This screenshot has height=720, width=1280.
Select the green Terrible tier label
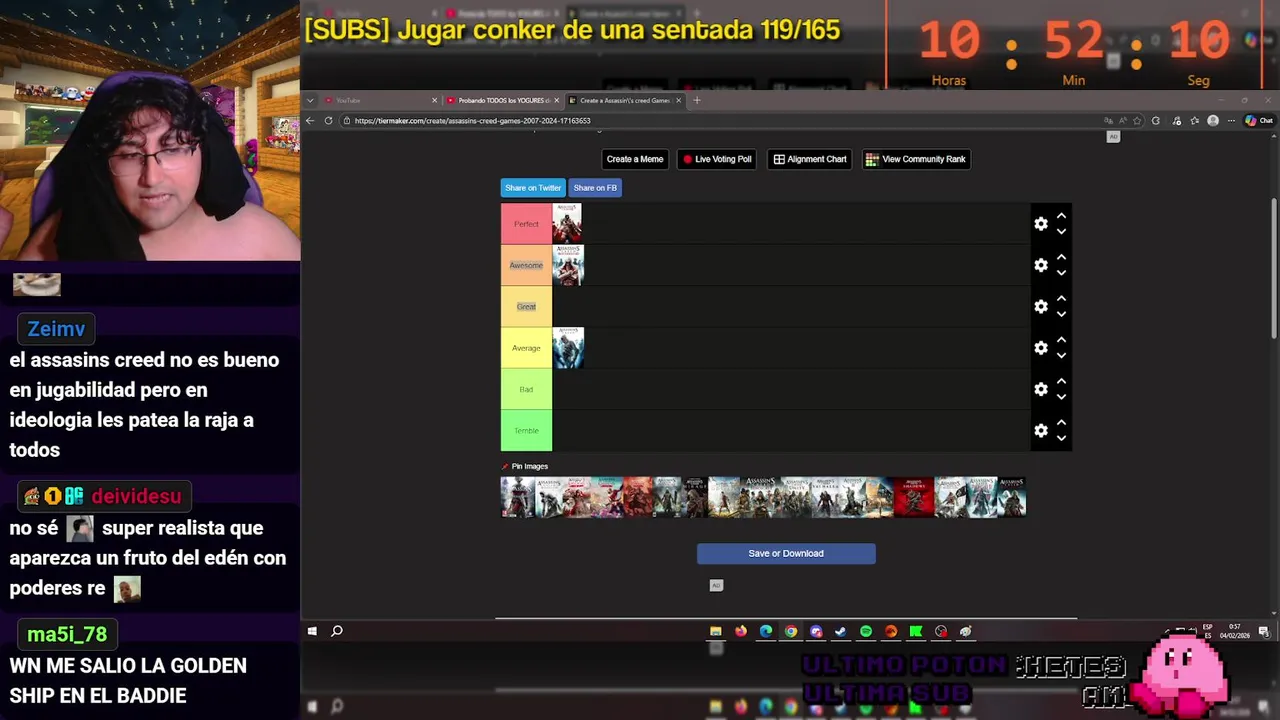coord(526,431)
